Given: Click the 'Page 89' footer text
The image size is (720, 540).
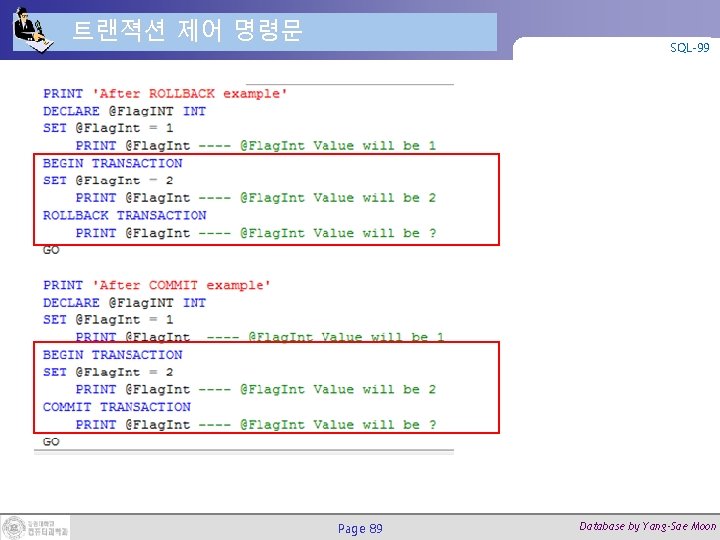Looking at the screenshot, I should (x=360, y=529).
